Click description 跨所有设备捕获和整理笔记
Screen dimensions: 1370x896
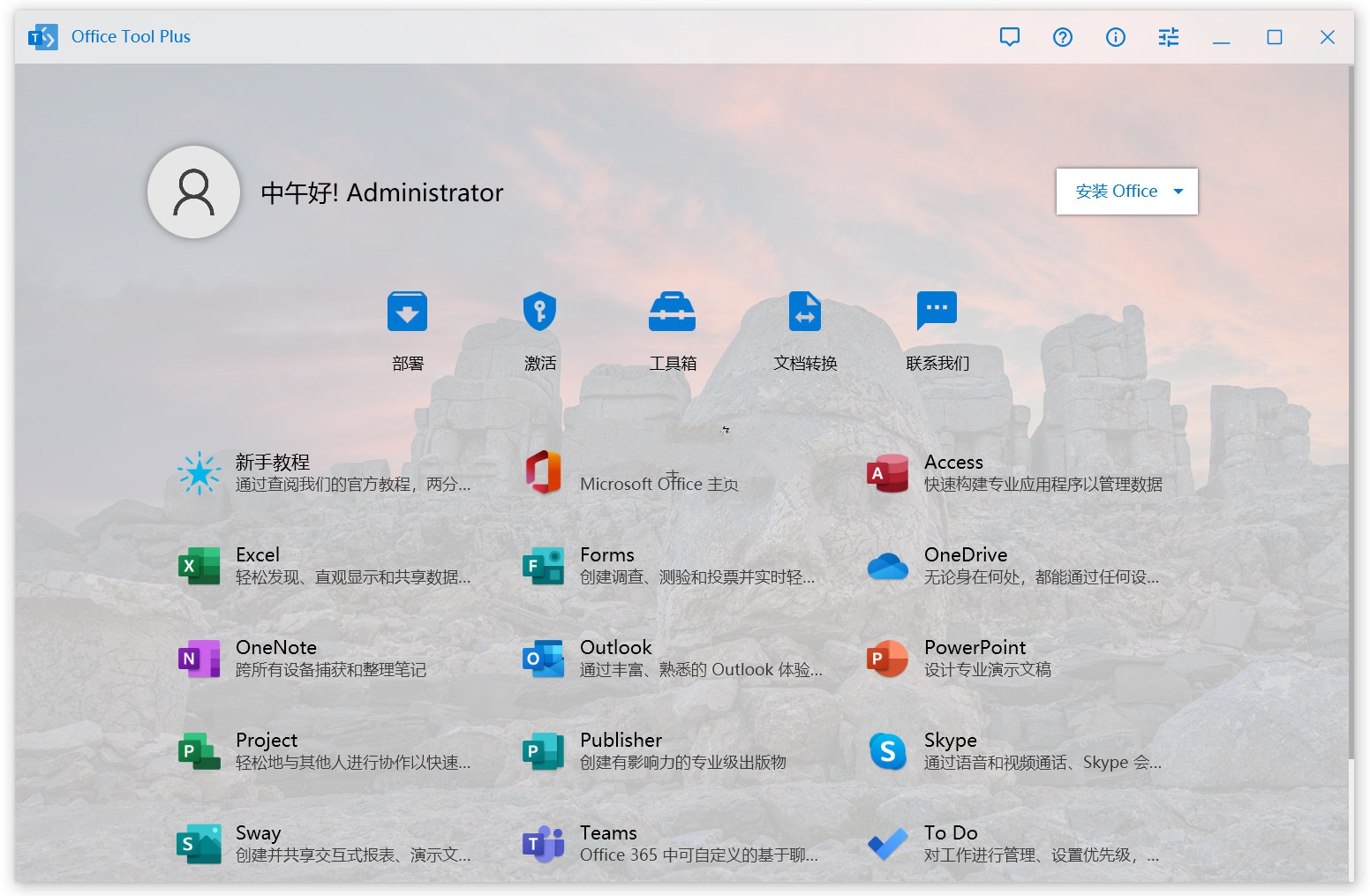(331, 669)
